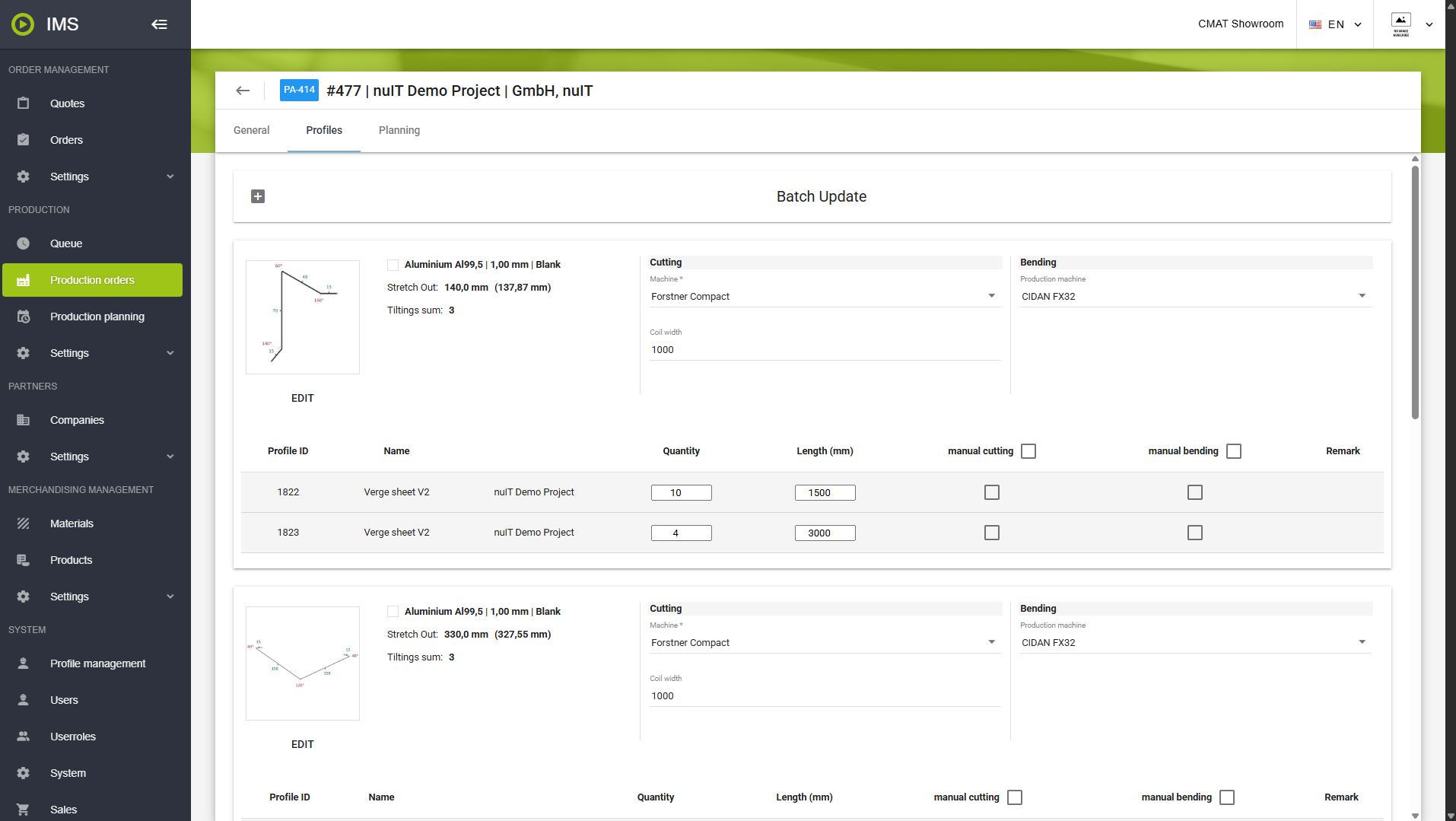The image size is (1456, 821).
Task: Open the user account dropdown chevron
Action: (1429, 24)
